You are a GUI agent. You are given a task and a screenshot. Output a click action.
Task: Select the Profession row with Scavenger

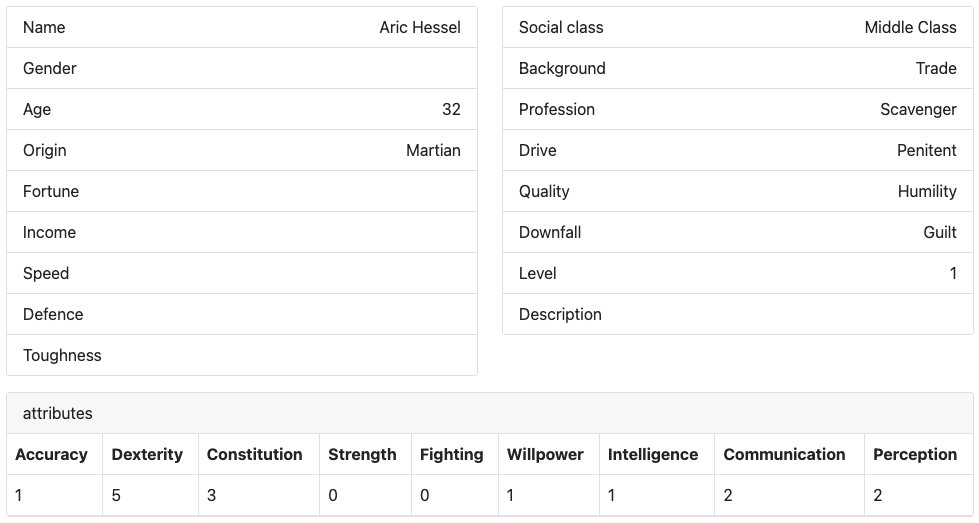(737, 109)
